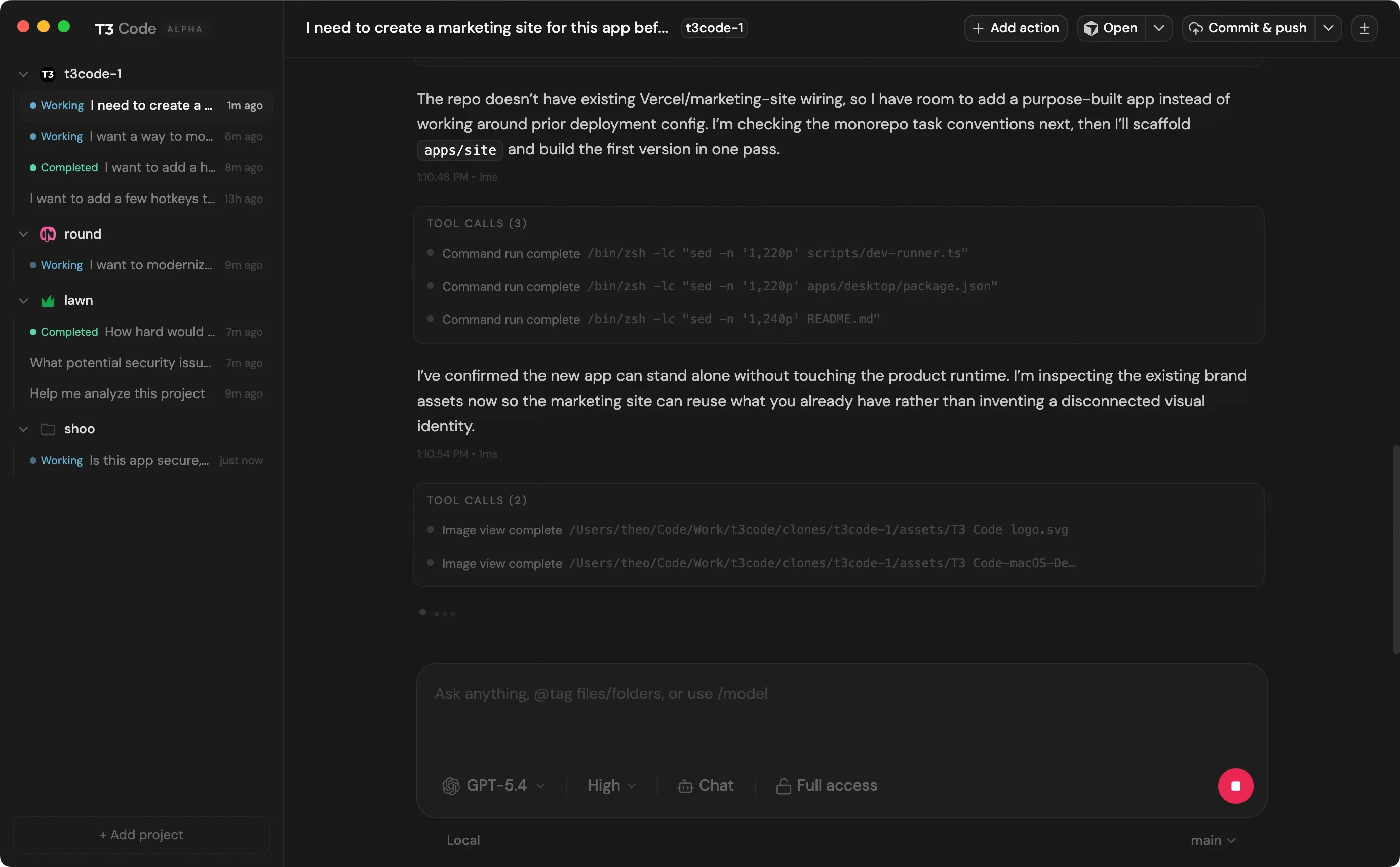Toggle Chat mode in the composer
Screen dimensions: 1400x867
(x=705, y=785)
